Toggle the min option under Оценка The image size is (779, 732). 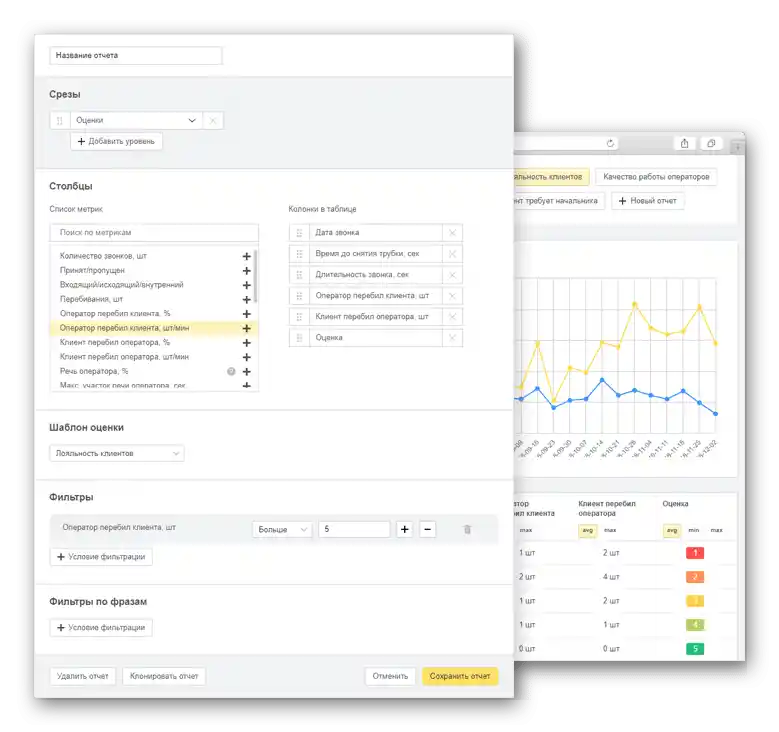(694, 531)
